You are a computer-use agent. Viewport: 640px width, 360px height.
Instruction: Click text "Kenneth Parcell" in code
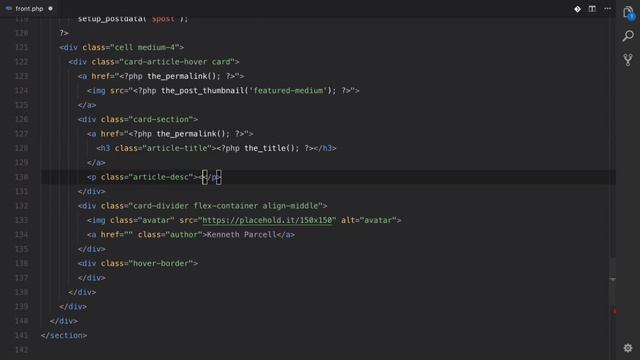click(242, 234)
